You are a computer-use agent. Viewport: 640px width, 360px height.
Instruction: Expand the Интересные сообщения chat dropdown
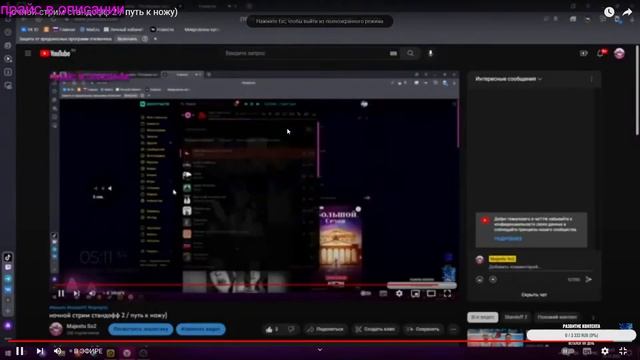click(x=509, y=79)
